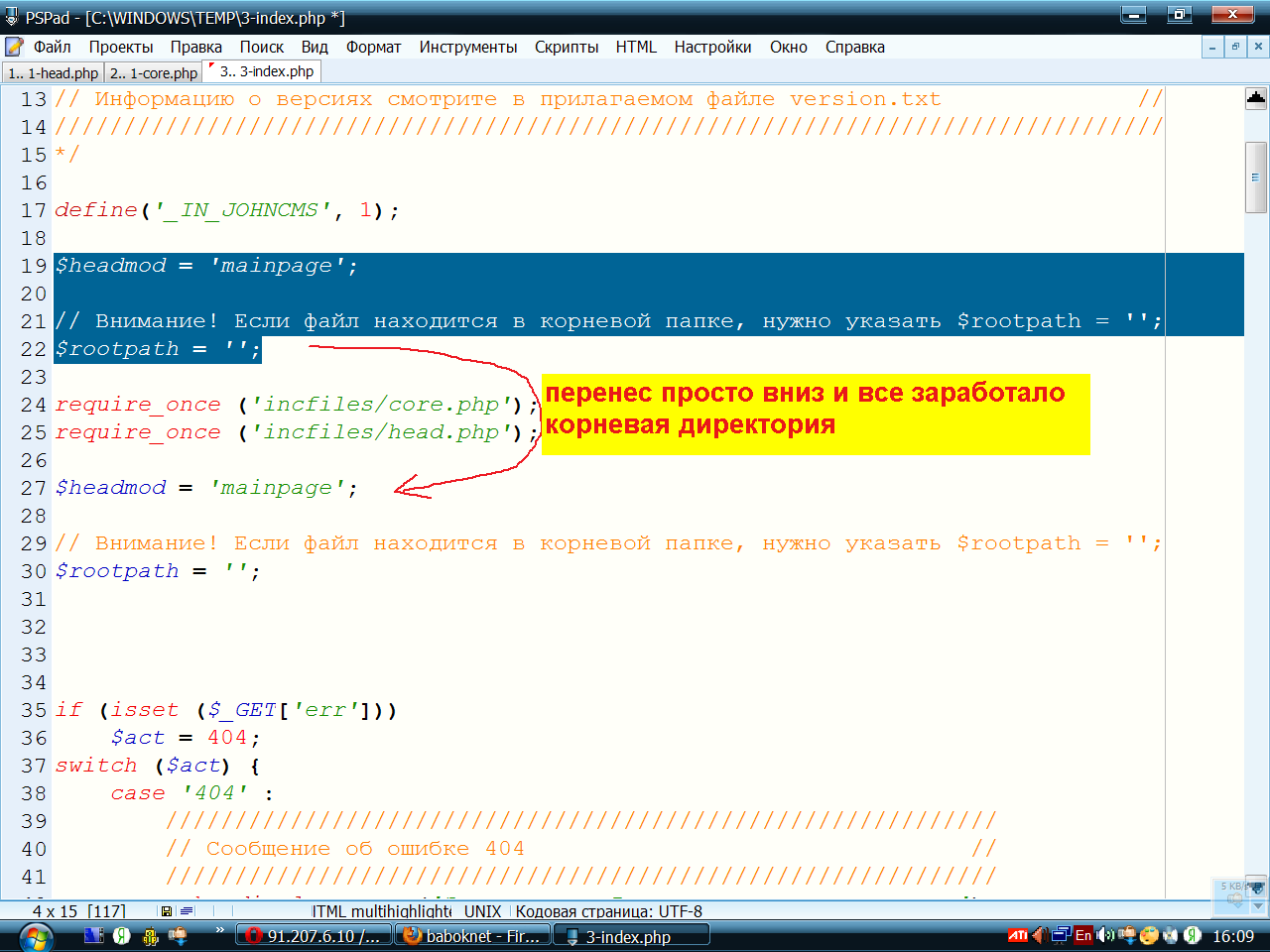The width and height of the screenshot is (1270, 952).
Task: Open the Настройки menu
Action: [712, 47]
